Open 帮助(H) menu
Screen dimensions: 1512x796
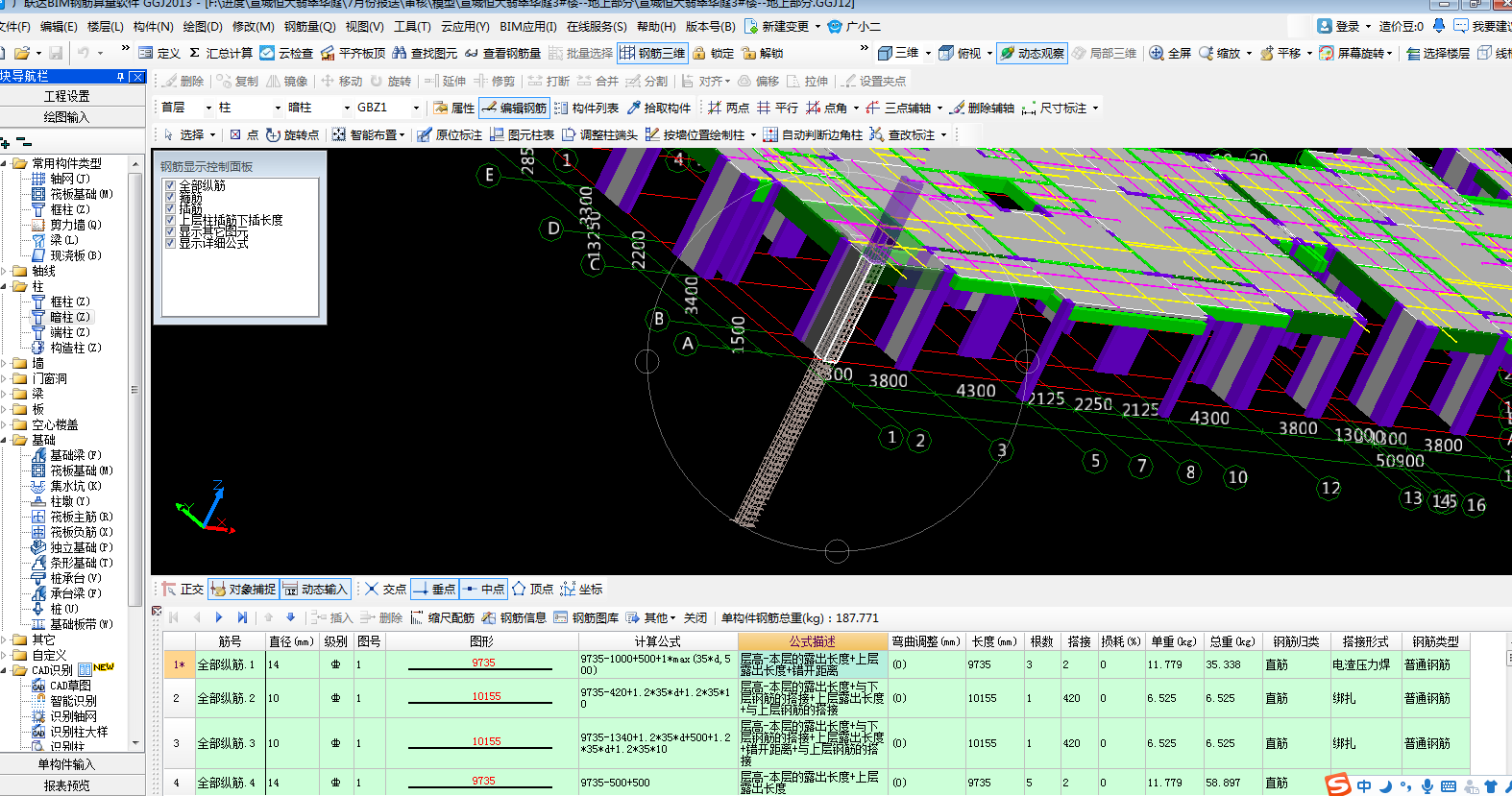[x=656, y=27]
